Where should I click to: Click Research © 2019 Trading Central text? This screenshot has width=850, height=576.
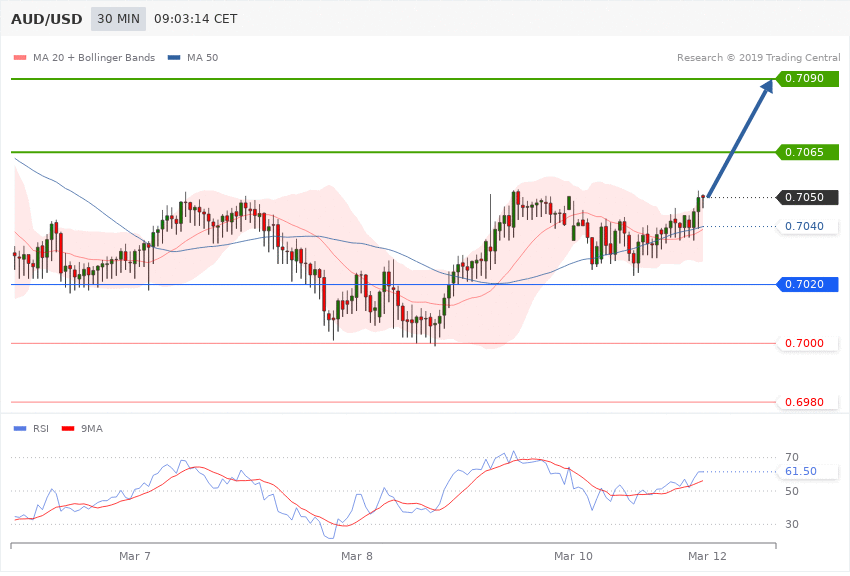click(x=758, y=57)
